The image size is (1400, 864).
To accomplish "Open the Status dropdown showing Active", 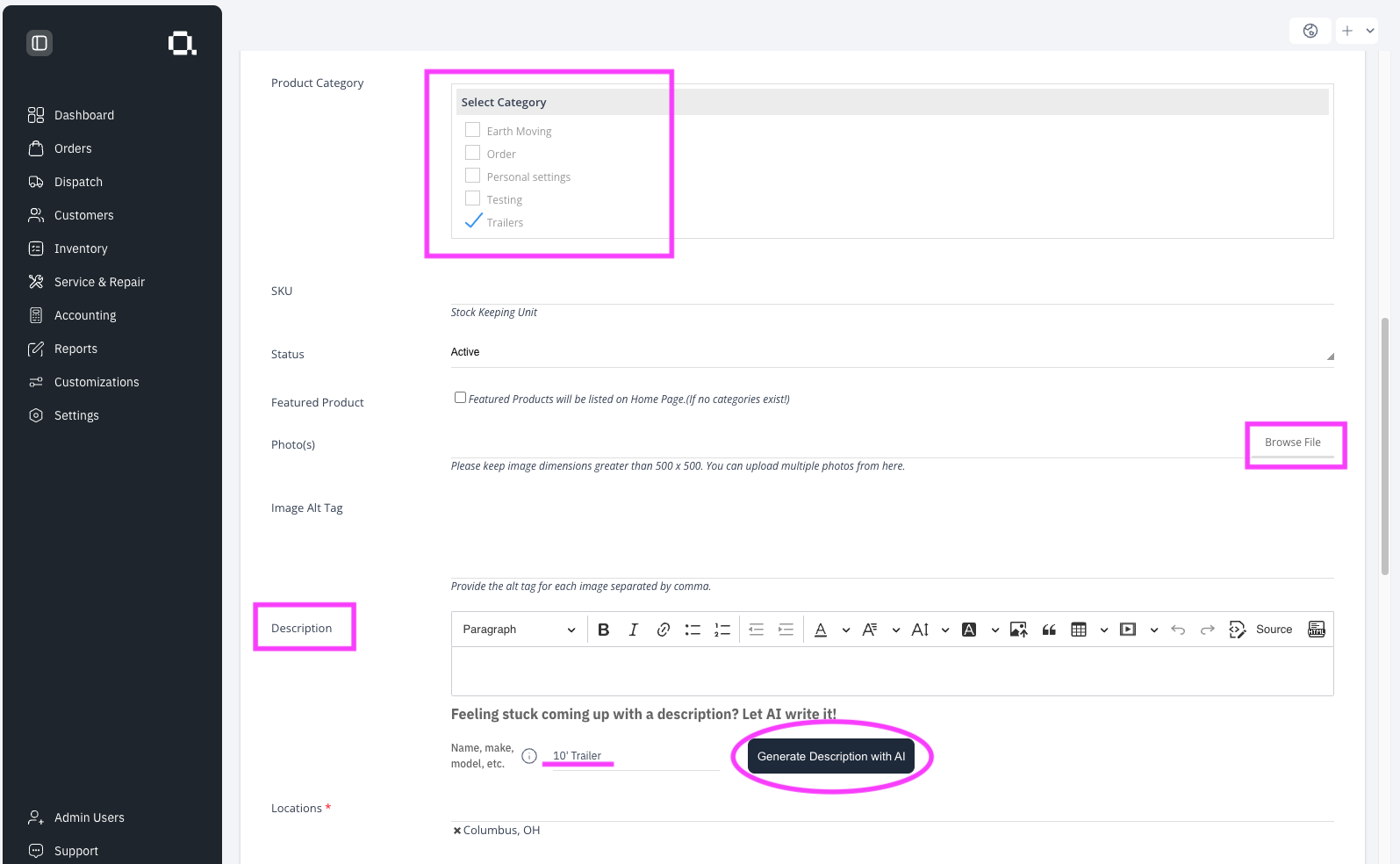I will coord(892,352).
